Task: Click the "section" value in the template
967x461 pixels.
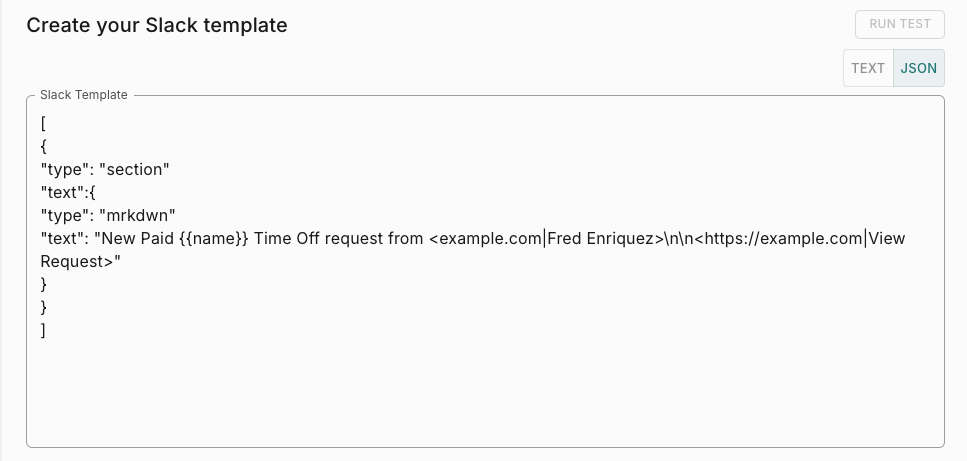Action: tap(134, 170)
